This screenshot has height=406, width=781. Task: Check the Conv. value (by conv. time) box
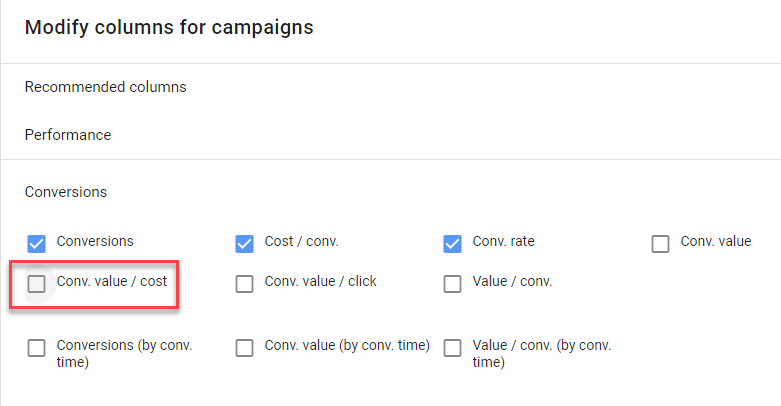[245, 348]
